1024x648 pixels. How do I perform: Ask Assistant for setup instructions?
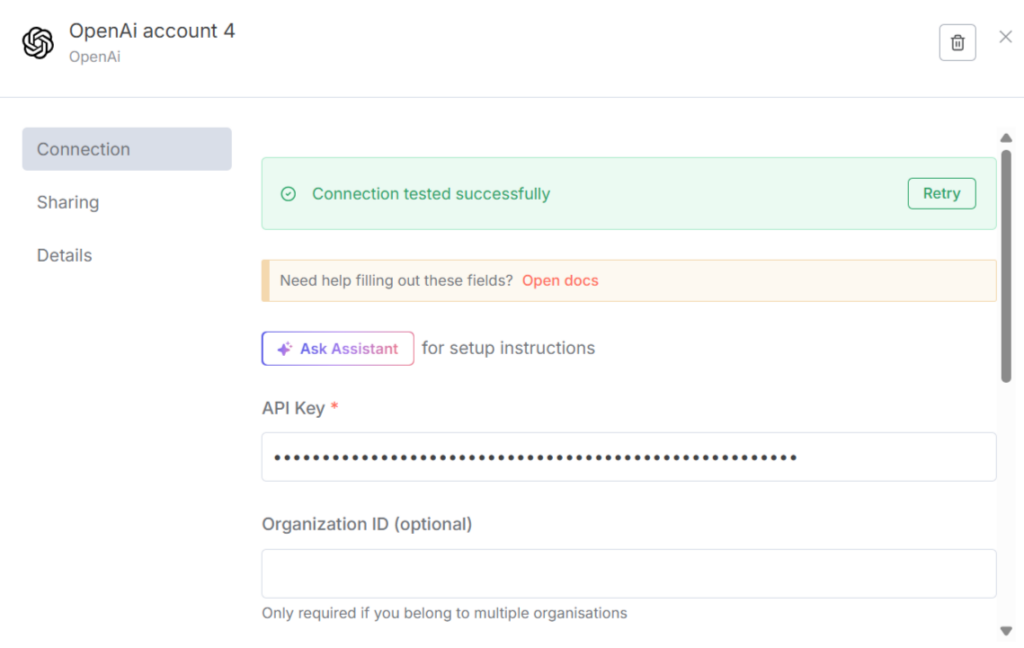(x=338, y=349)
